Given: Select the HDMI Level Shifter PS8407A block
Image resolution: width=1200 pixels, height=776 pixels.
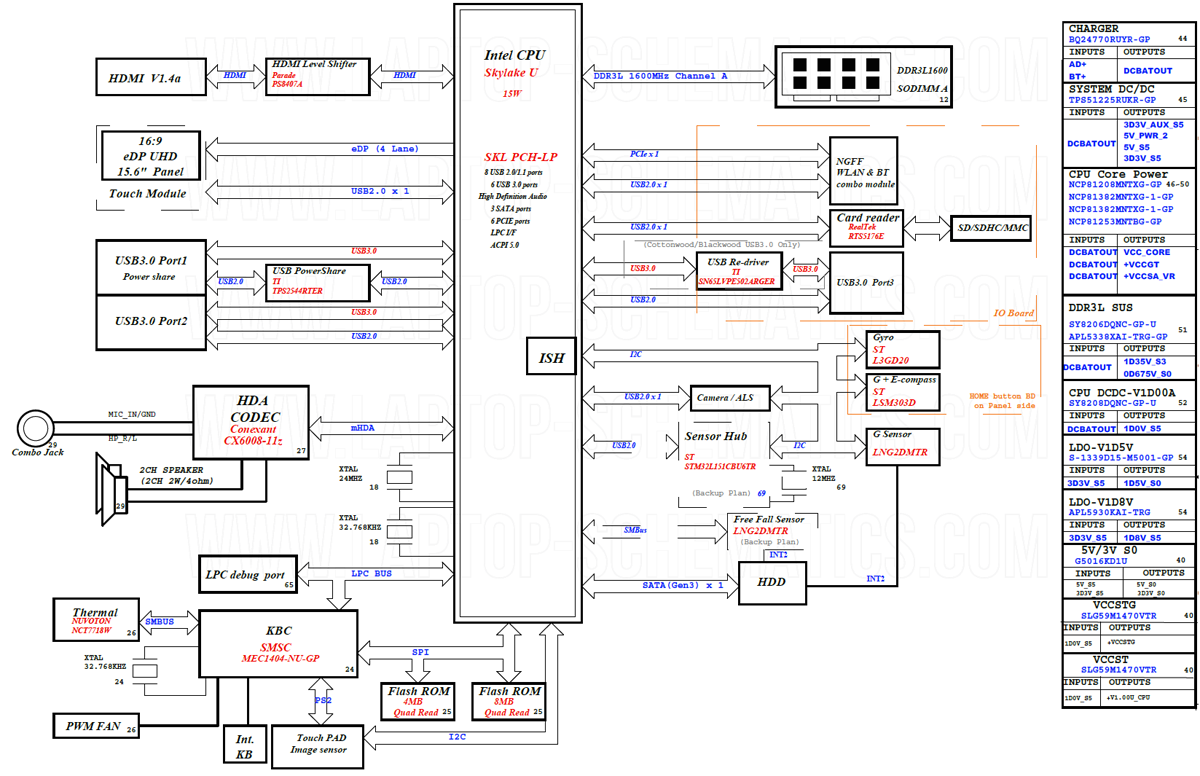Looking at the screenshot, I should (319, 76).
